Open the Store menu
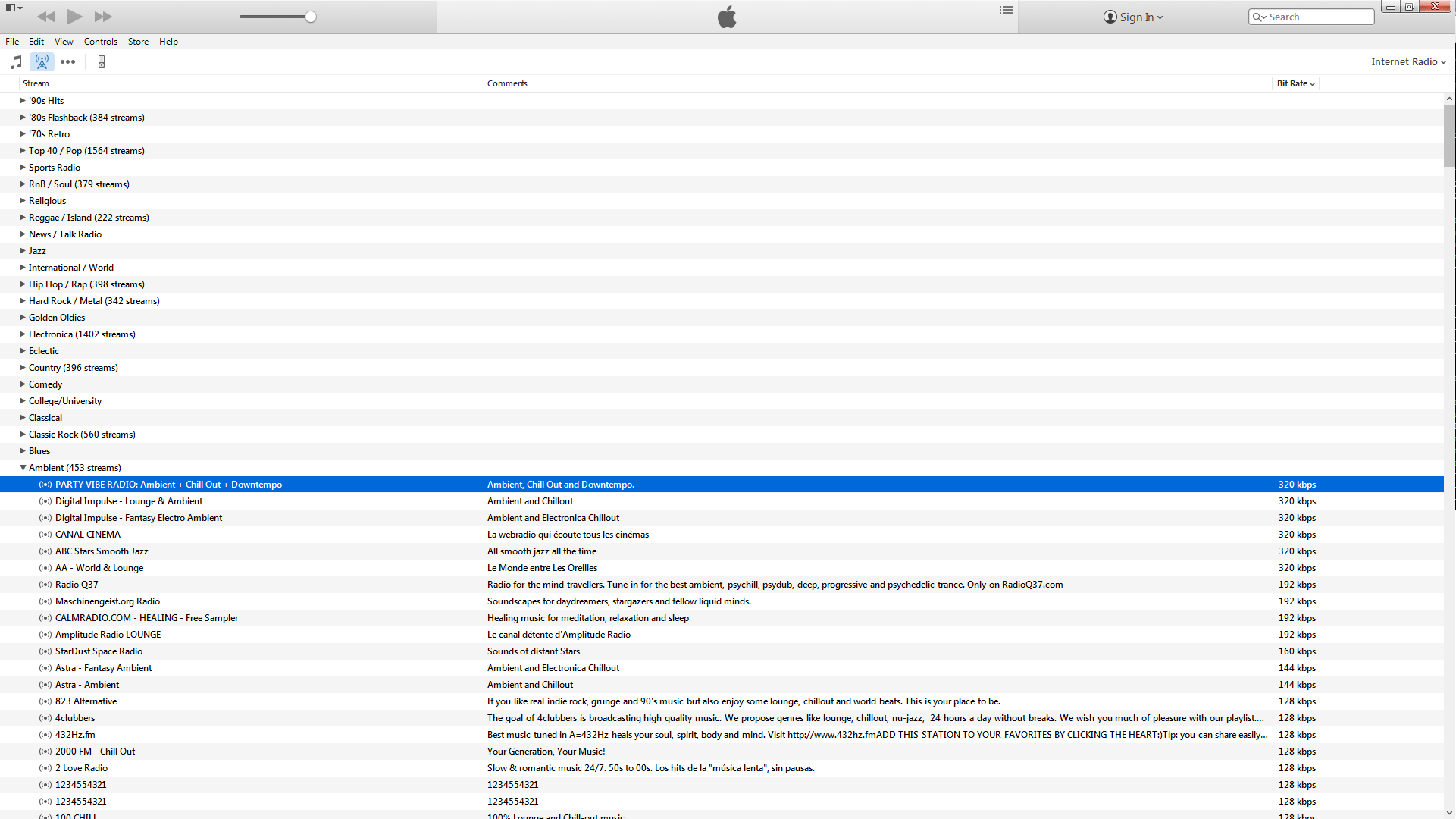 pyautogui.click(x=138, y=42)
